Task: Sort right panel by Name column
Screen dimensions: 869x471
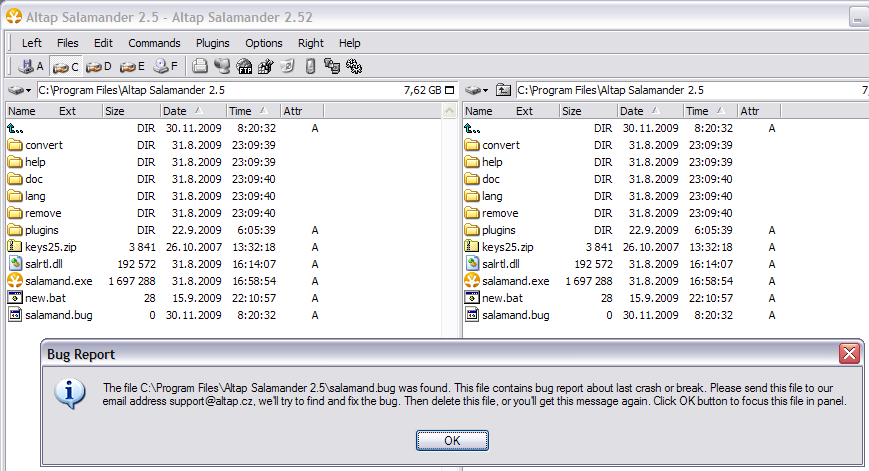Action: (x=479, y=111)
